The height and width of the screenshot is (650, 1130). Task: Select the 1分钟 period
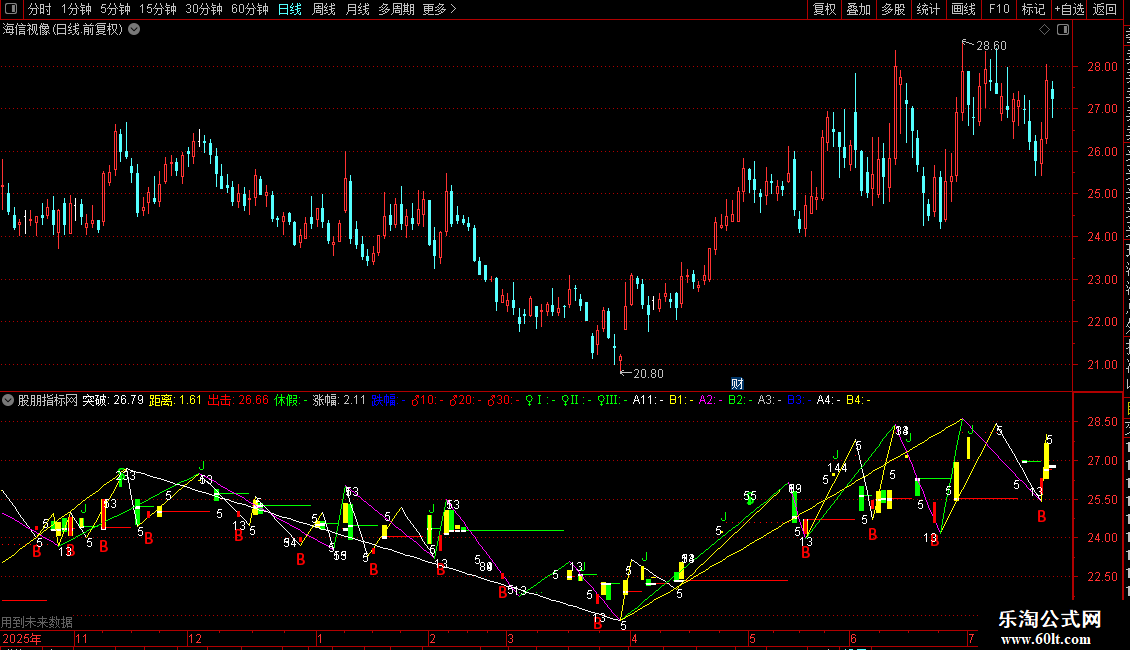[76, 9]
